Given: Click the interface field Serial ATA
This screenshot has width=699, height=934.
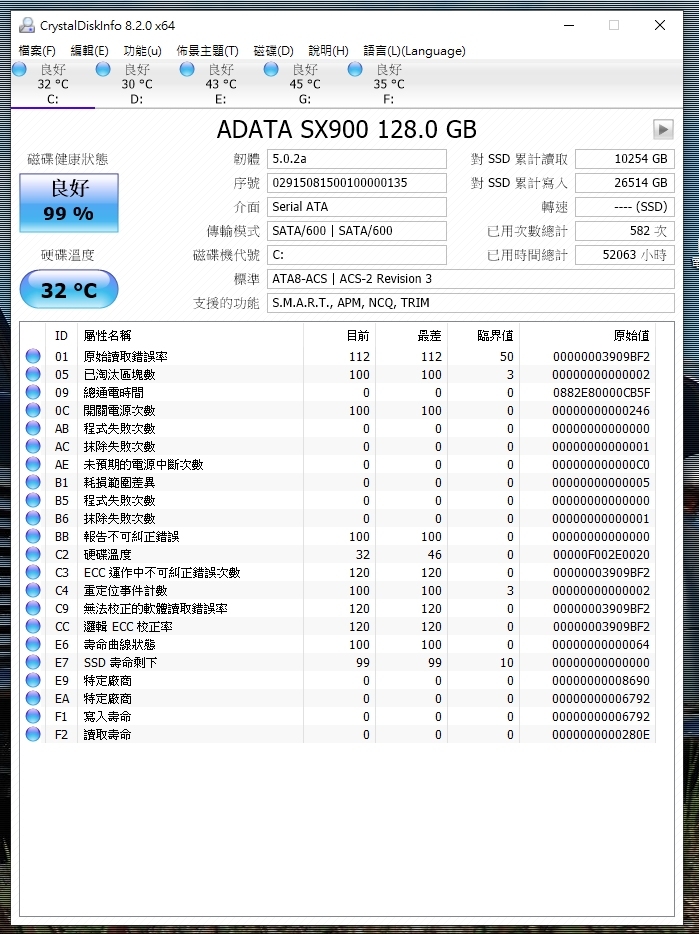Looking at the screenshot, I should [356, 207].
